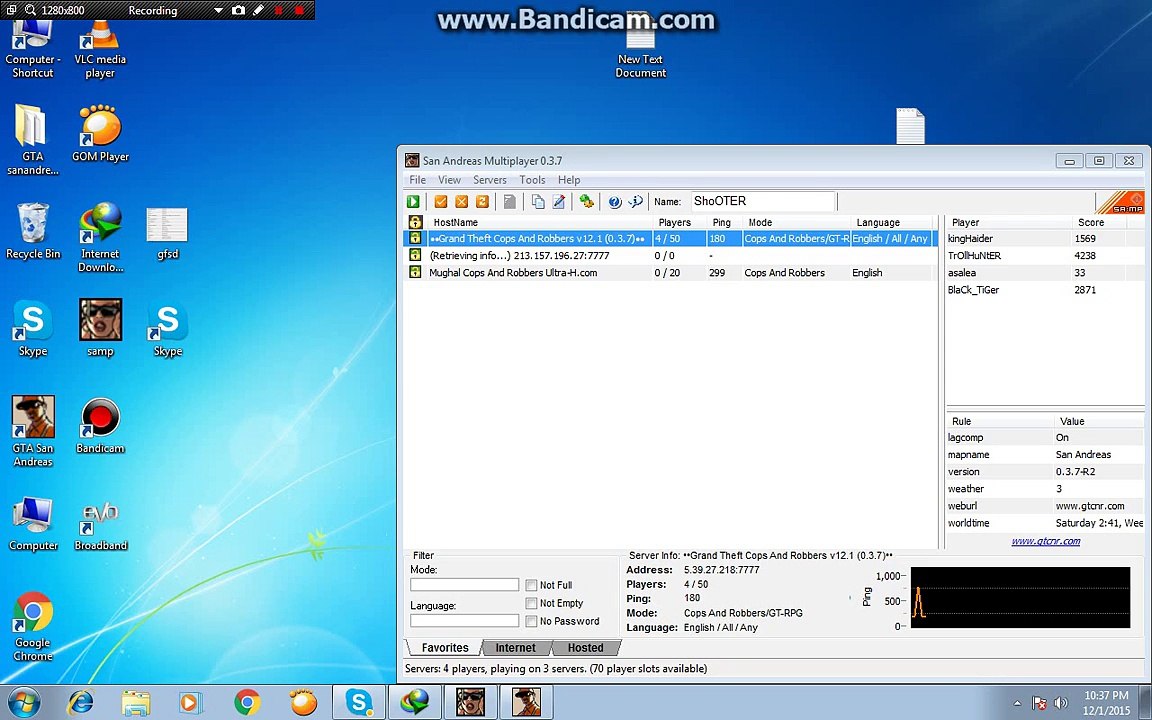Select player TrOllHuNtER in player list
Viewport: 1152px width, 720px height.
[1044, 256]
